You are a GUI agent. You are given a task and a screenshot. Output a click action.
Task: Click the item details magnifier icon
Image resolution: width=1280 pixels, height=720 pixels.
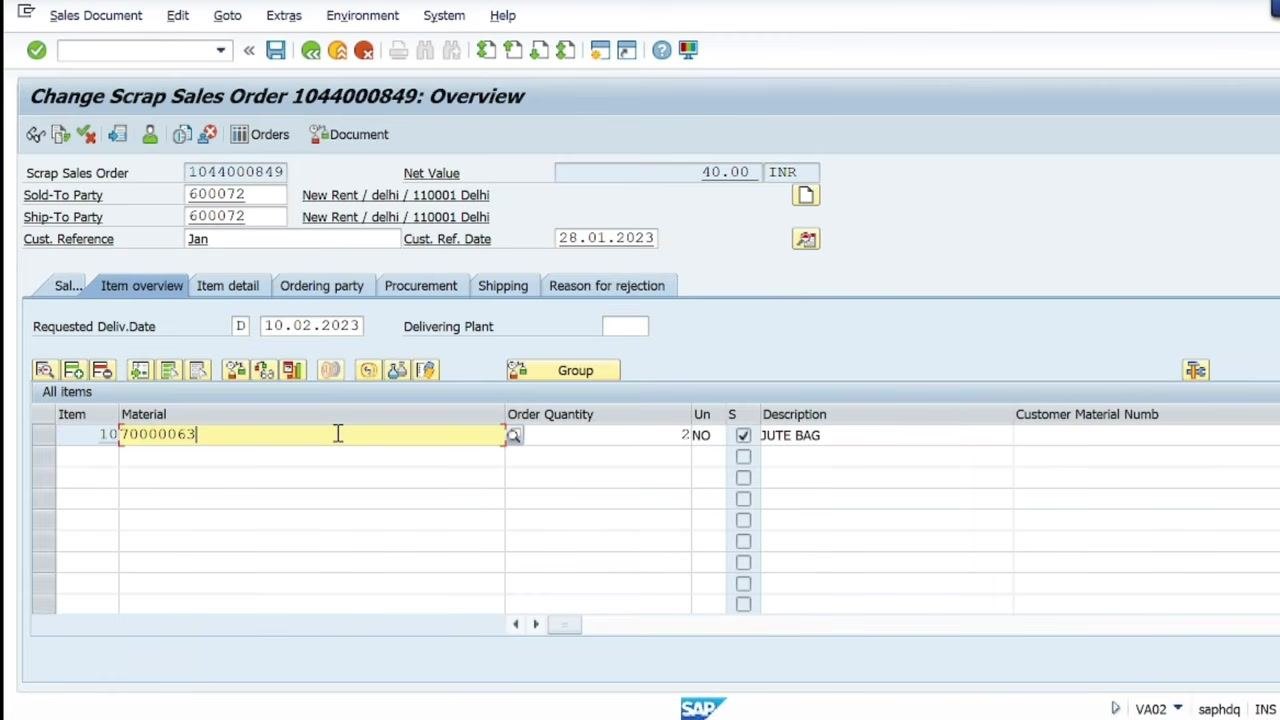tap(44, 371)
